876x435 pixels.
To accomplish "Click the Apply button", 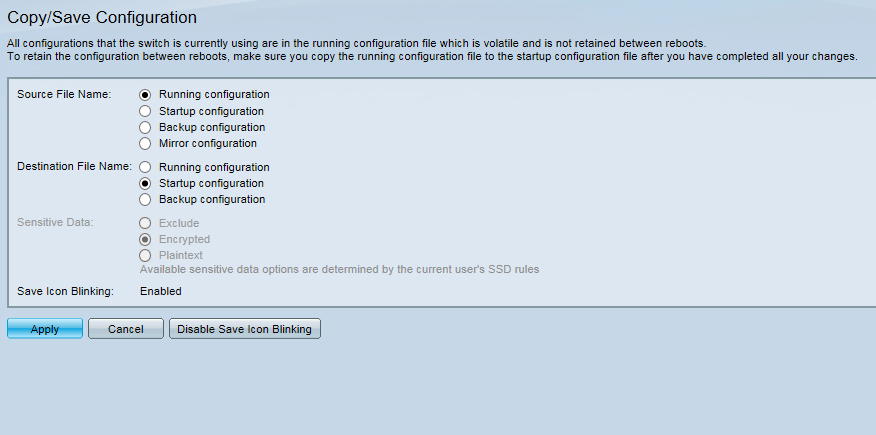I will point(45,329).
